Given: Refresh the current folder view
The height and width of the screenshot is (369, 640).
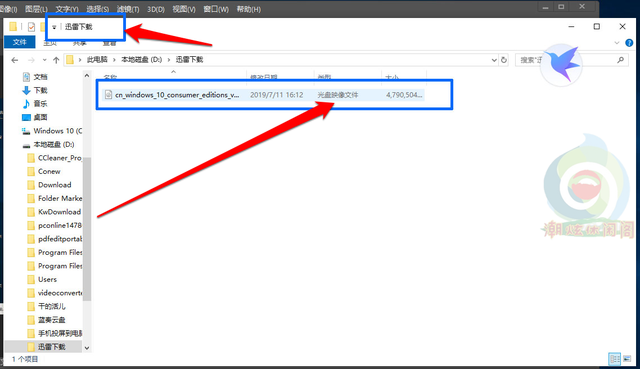Looking at the screenshot, I should pyautogui.click(x=504, y=60).
